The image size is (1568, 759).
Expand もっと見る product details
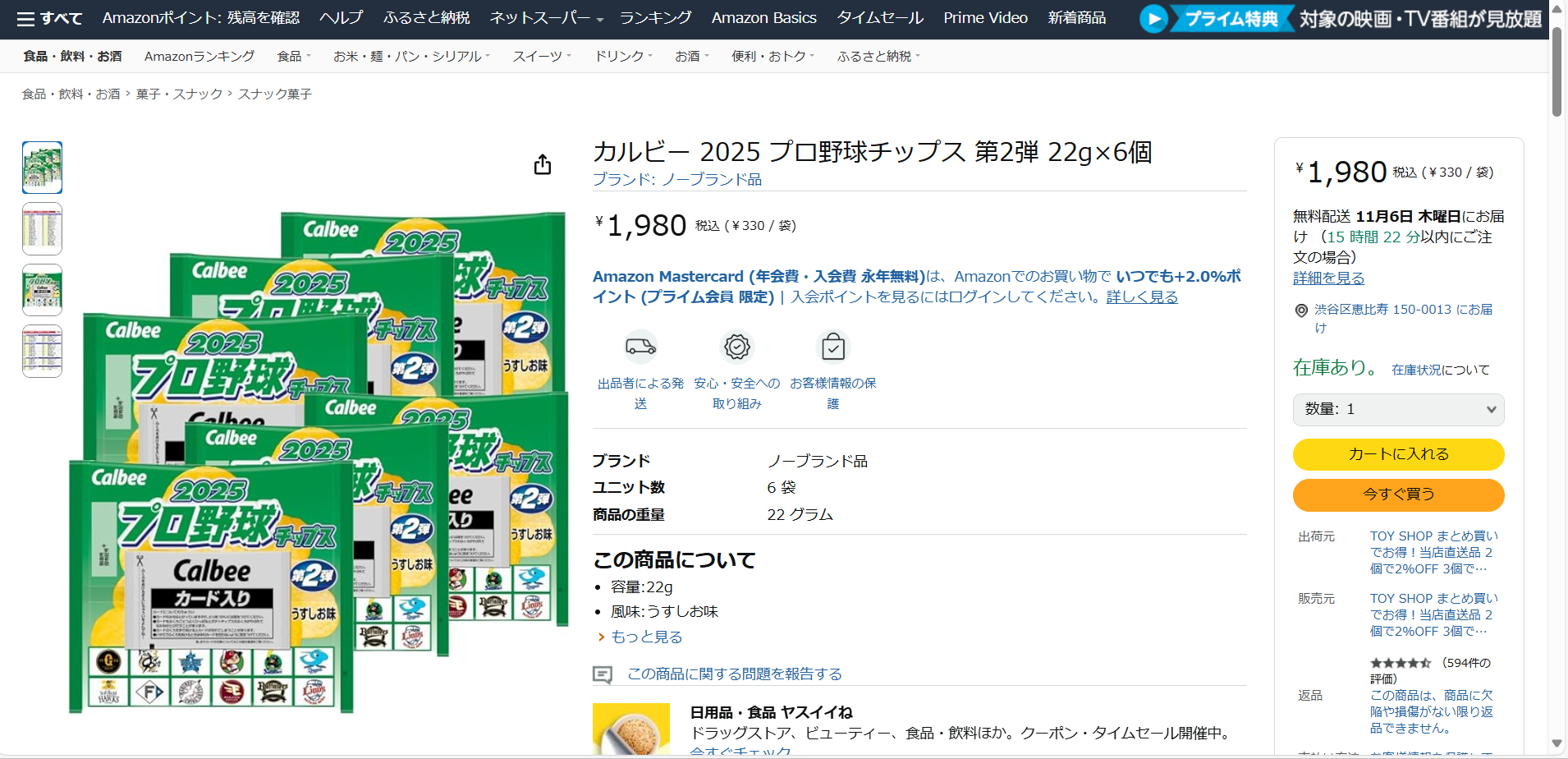coord(646,637)
